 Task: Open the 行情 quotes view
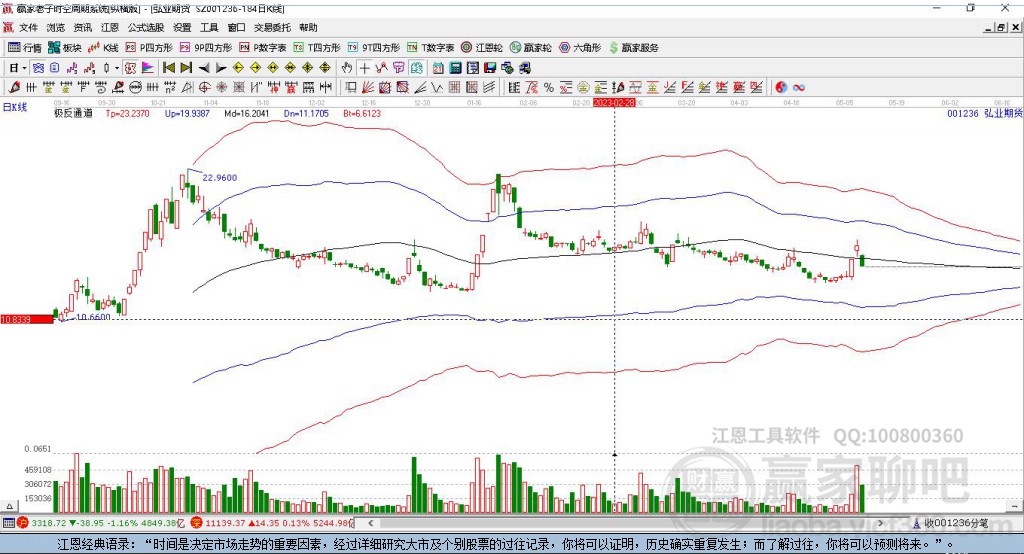[x=24, y=48]
